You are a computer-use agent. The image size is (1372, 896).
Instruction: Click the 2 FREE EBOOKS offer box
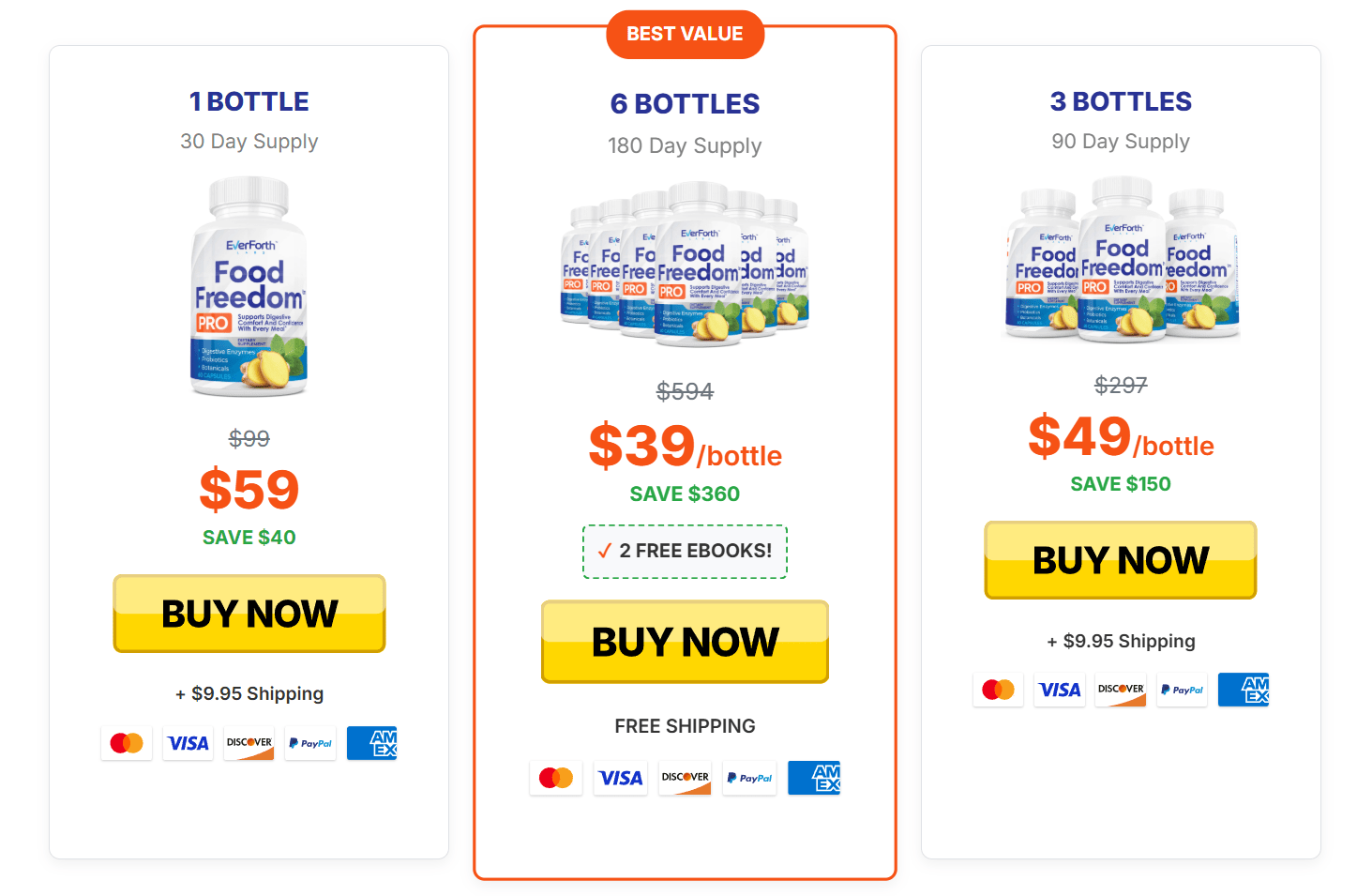[x=685, y=551]
